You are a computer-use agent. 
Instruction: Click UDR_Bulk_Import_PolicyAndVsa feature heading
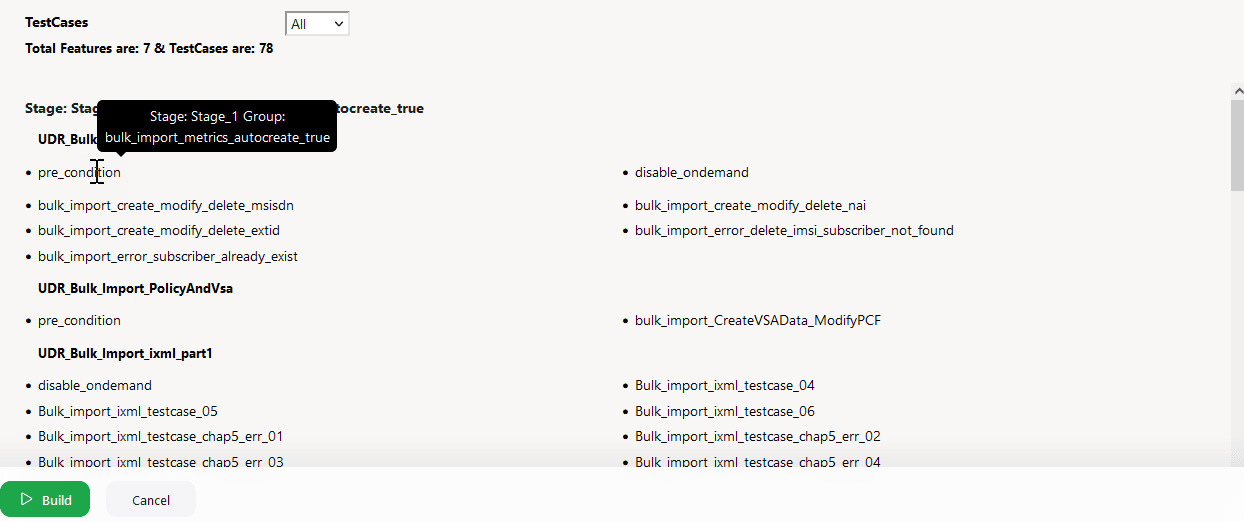pos(136,289)
